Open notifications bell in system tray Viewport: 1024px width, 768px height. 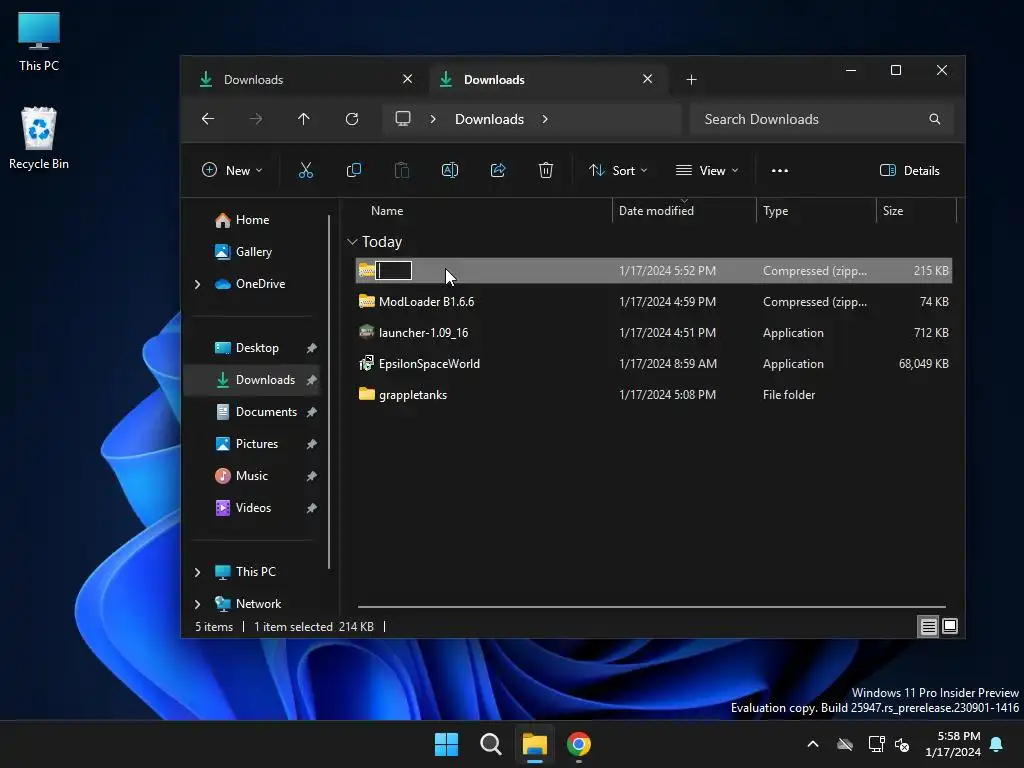click(997, 744)
